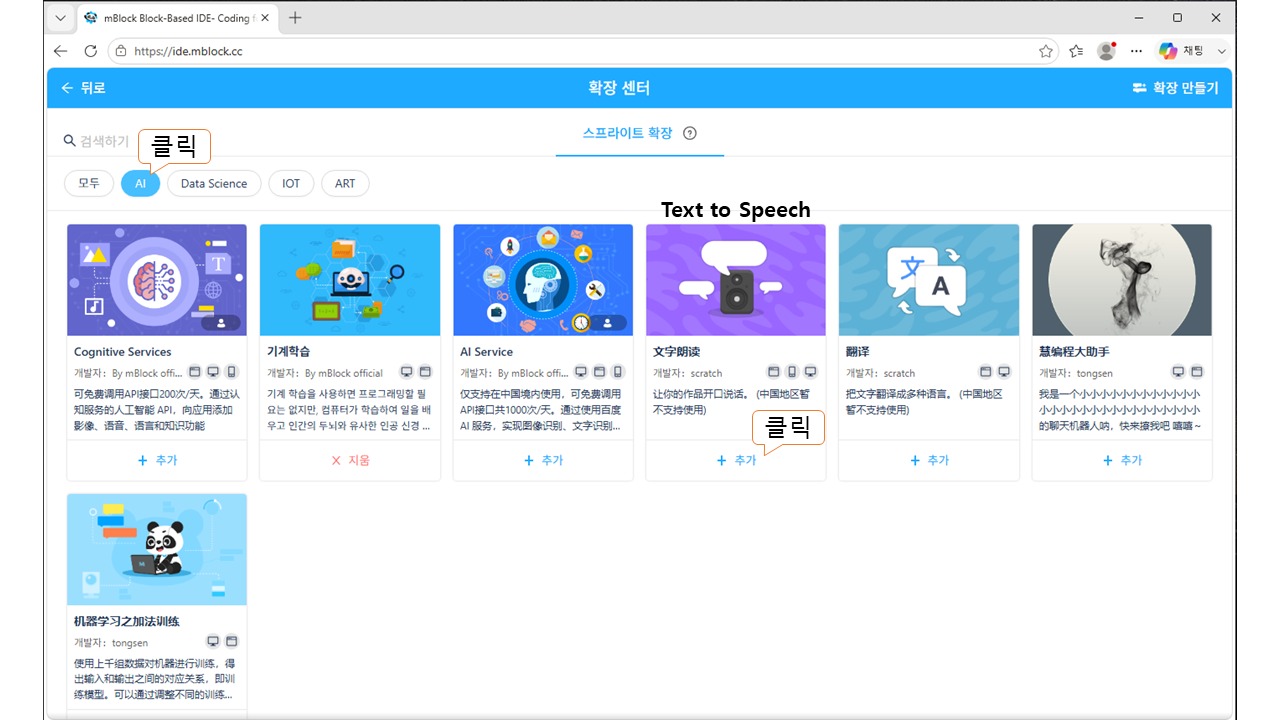Click the desktop icon on Cognitive Services card
This screenshot has width=1280, height=720.
point(213,372)
